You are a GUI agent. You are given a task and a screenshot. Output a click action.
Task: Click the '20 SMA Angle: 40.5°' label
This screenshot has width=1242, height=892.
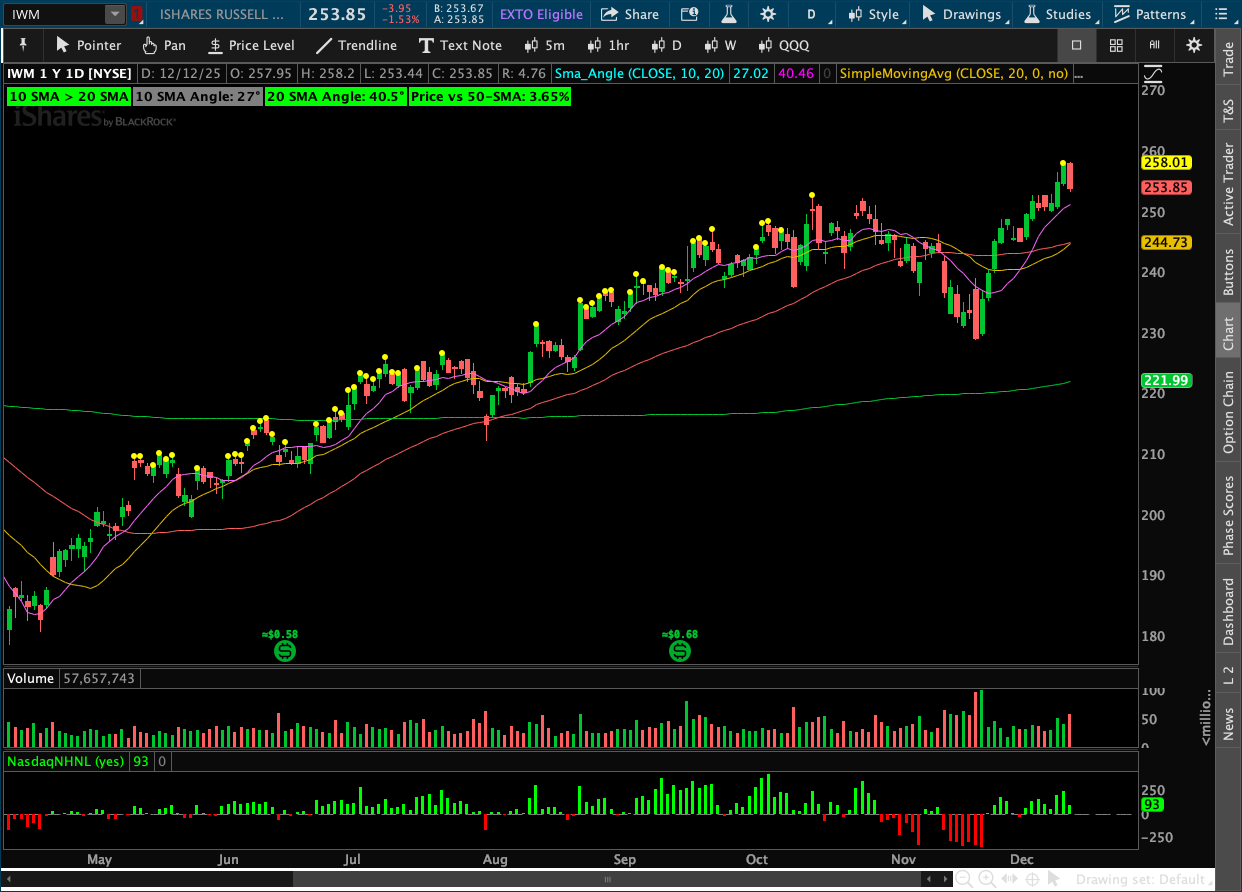click(x=336, y=97)
